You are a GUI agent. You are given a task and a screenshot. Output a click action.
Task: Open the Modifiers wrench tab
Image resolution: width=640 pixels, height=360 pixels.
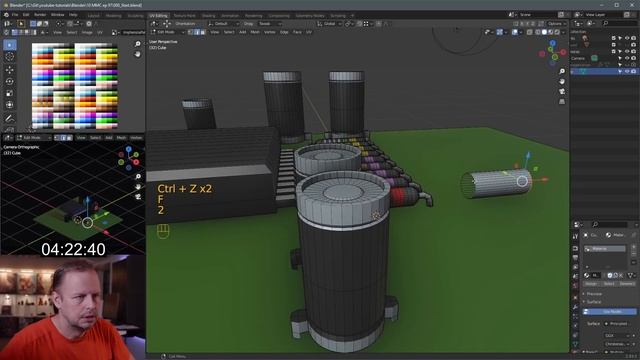[x=575, y=307]
